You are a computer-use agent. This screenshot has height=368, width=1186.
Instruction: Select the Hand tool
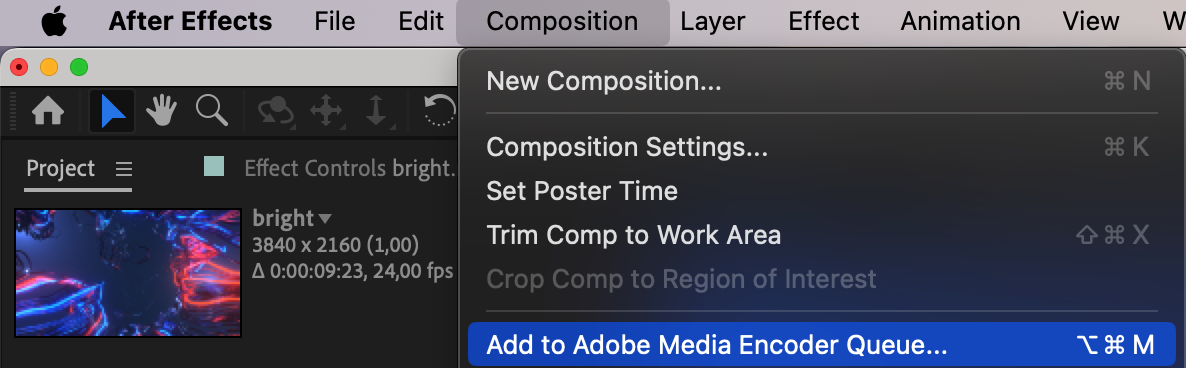coord(161,112)
